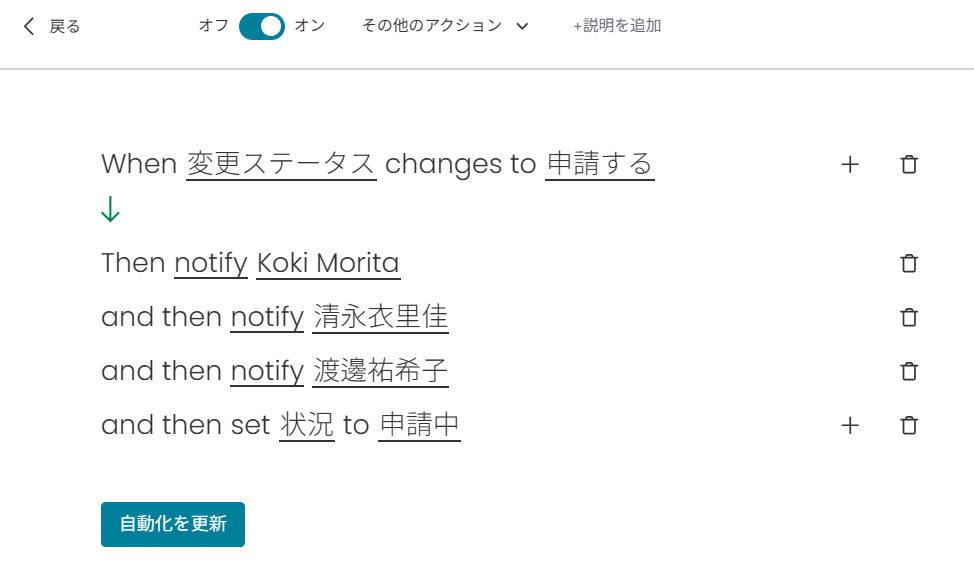Edit the 渡邊祐希子 notify recipient

coord(380,371)
